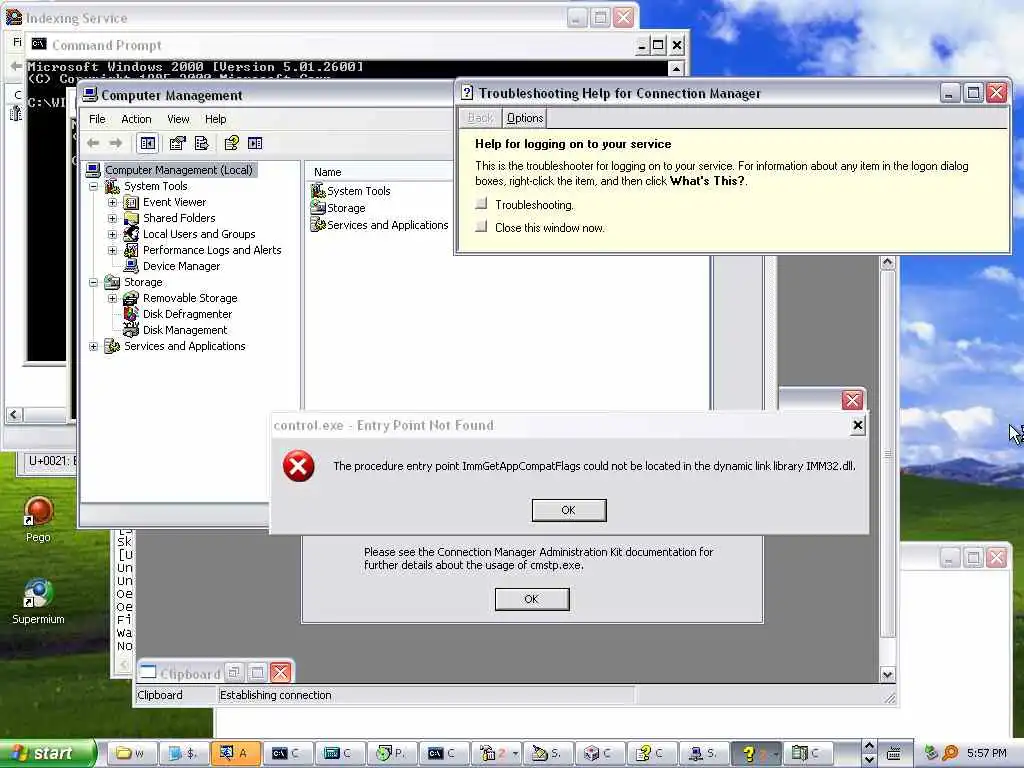Expand the Removable Storage tree node

pos(112,298)
